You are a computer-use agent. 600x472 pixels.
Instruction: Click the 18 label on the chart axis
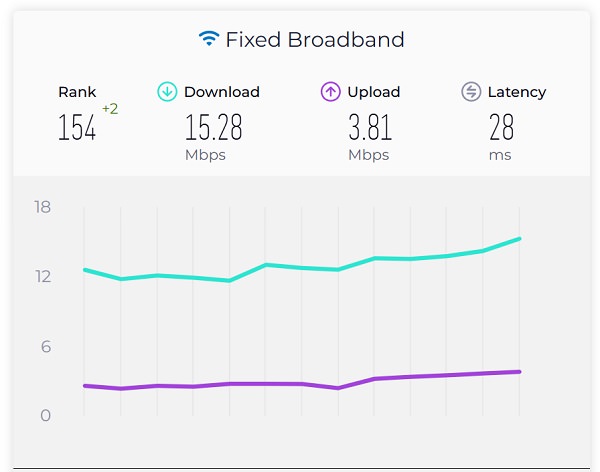click(x=42, y=207)
